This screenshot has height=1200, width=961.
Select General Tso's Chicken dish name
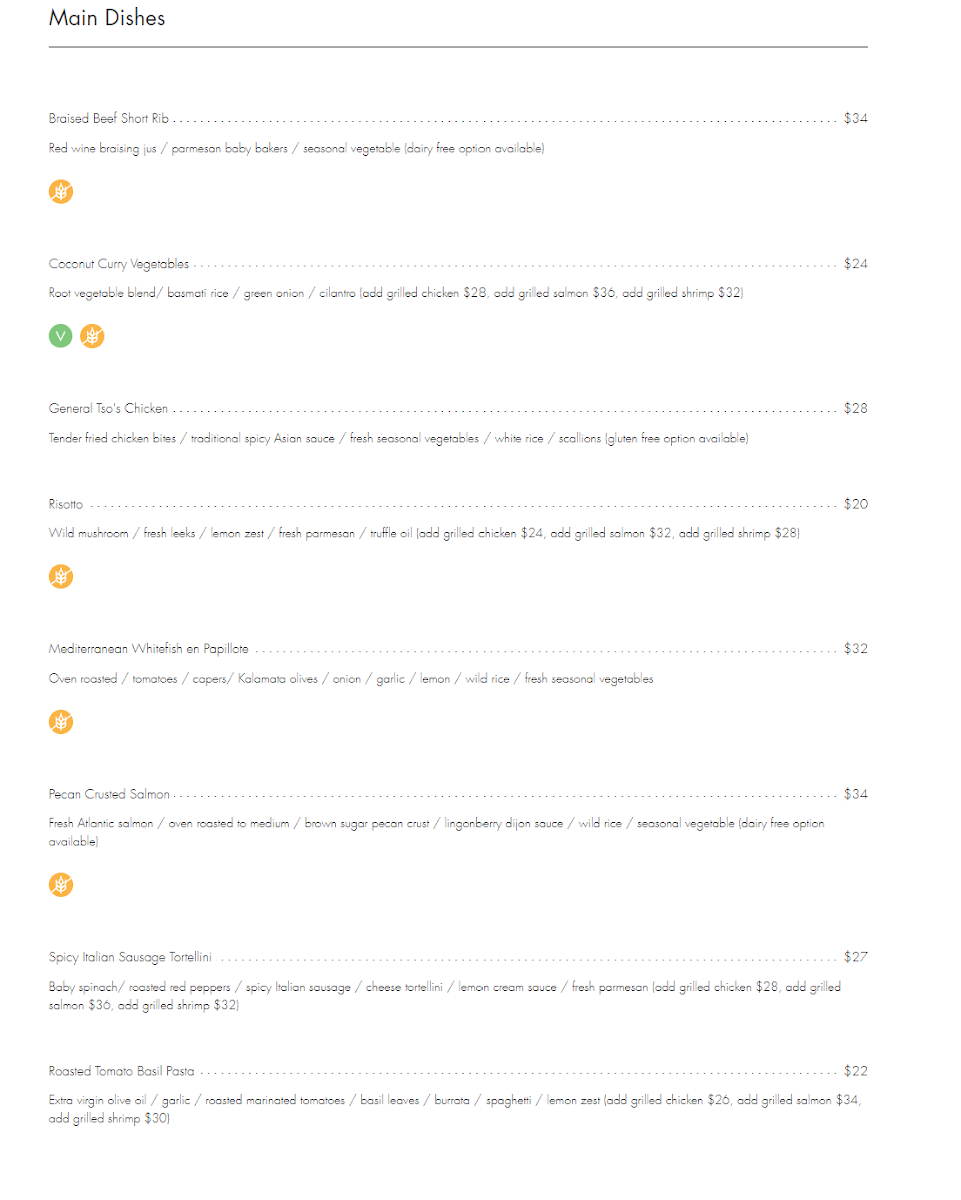[108, 409]
